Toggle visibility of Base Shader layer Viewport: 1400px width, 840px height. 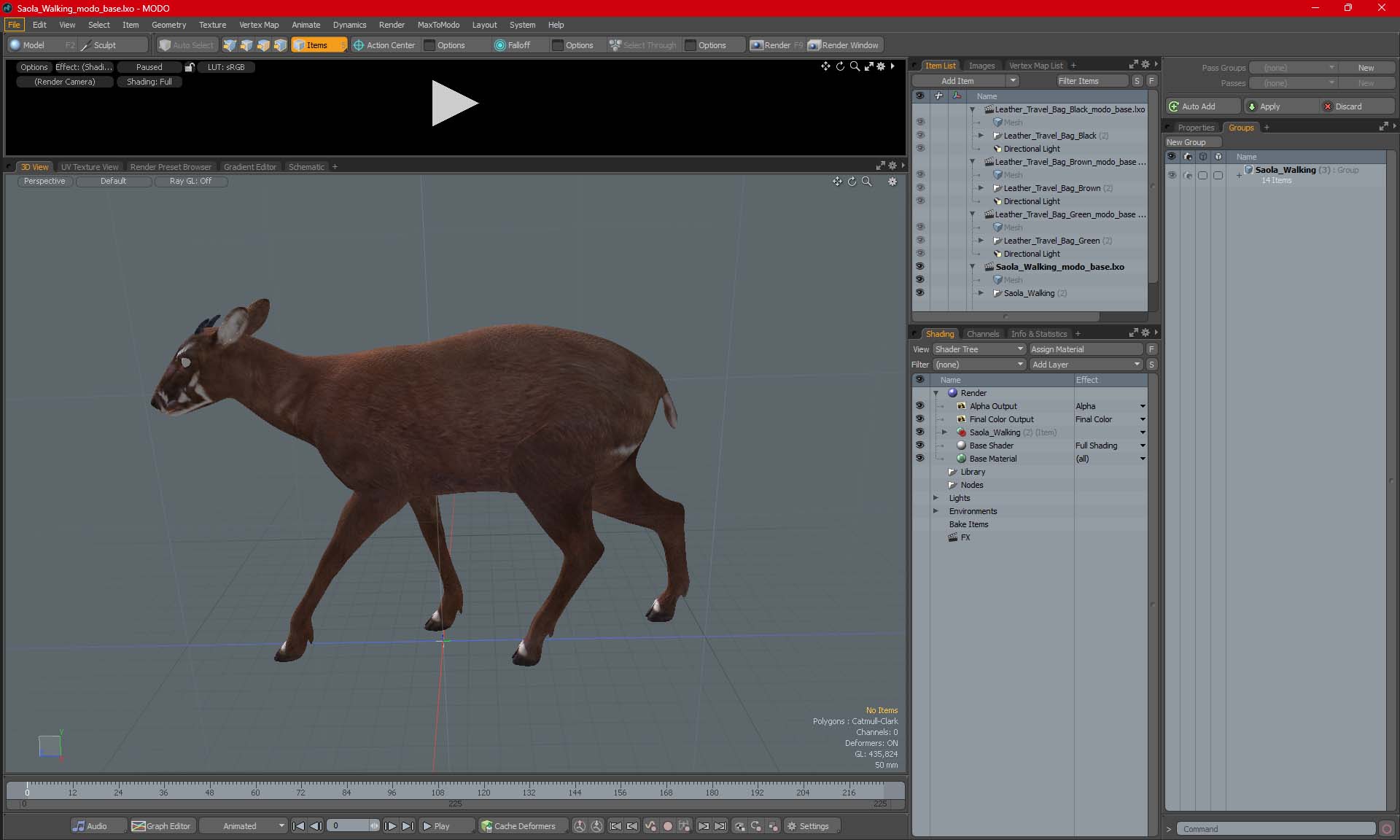click(x=919, y=446)
